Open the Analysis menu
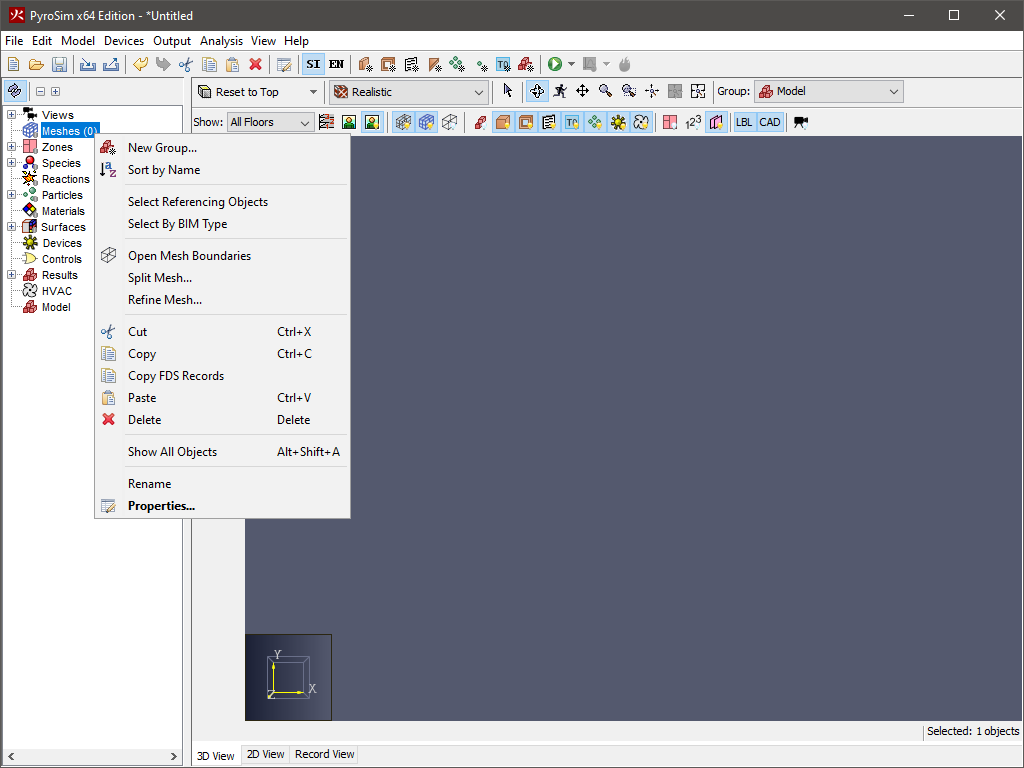Viewport: 1024px width, 768px height. (x=221, y=40)
